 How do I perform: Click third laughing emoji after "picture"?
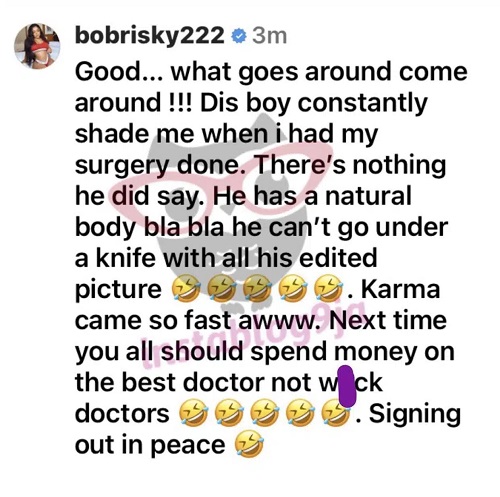[x=257, y=289]
